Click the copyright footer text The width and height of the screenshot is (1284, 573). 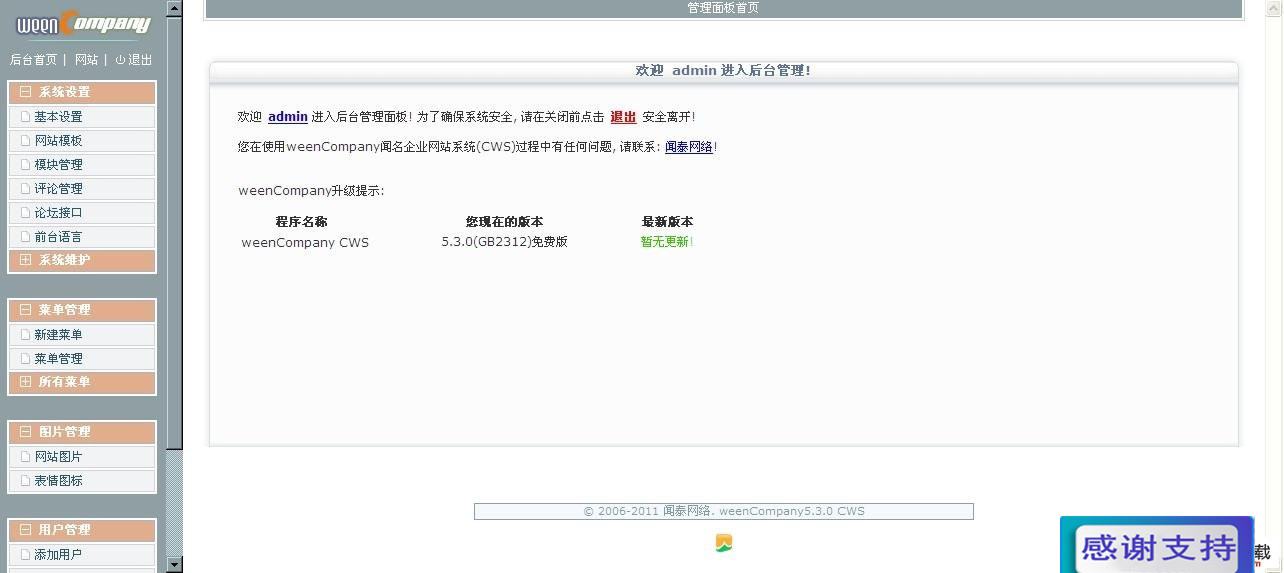(724, 511)
